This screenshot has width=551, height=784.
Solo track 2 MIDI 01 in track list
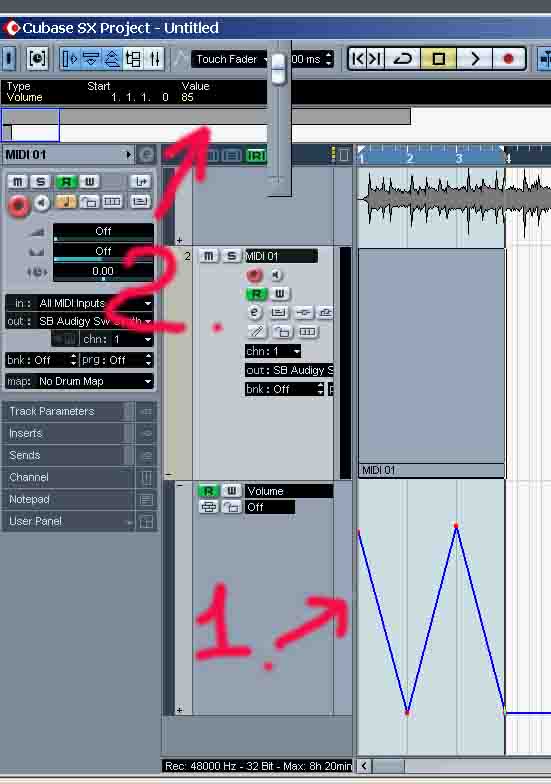coord(230,256)
